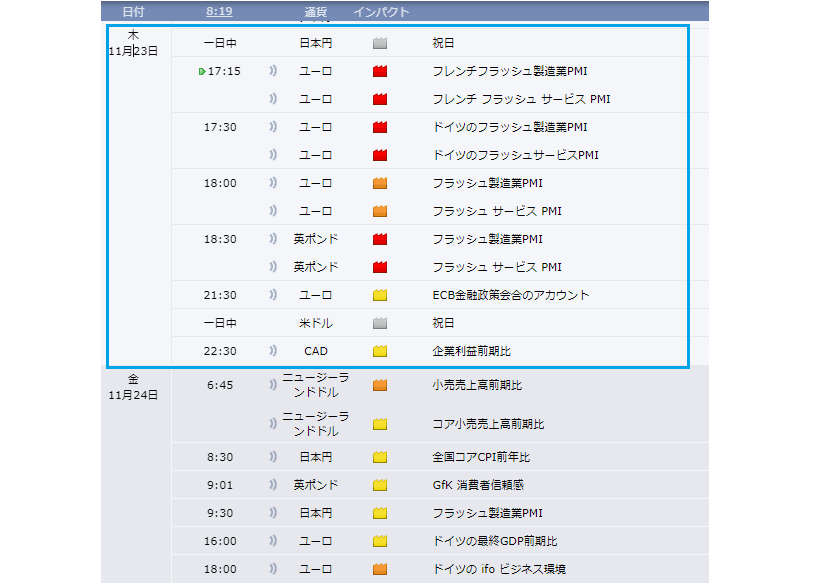Click the 日付 column header
Viewport: 828px width, 583px height.
click(133, 12)
